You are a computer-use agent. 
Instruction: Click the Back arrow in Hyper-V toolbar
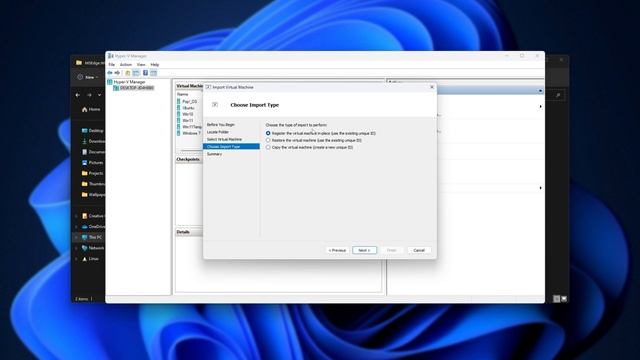coord(110,73)
